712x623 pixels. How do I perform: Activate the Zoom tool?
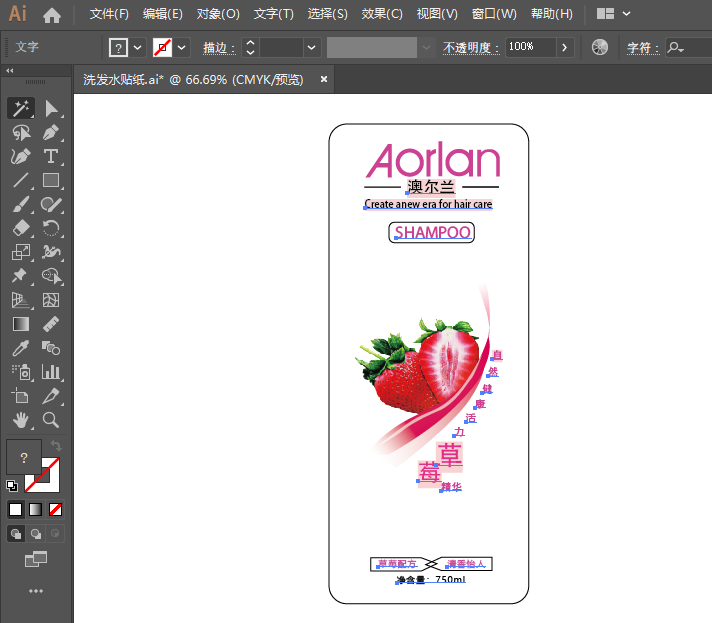coord(51,419)
